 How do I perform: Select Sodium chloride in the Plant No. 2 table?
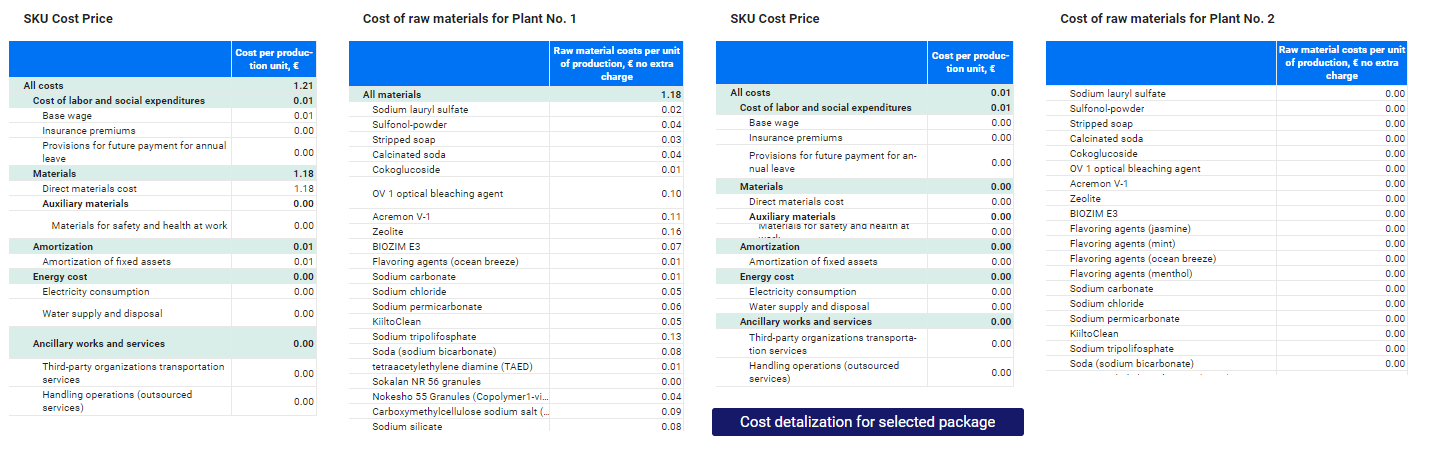click(1109, 303)
